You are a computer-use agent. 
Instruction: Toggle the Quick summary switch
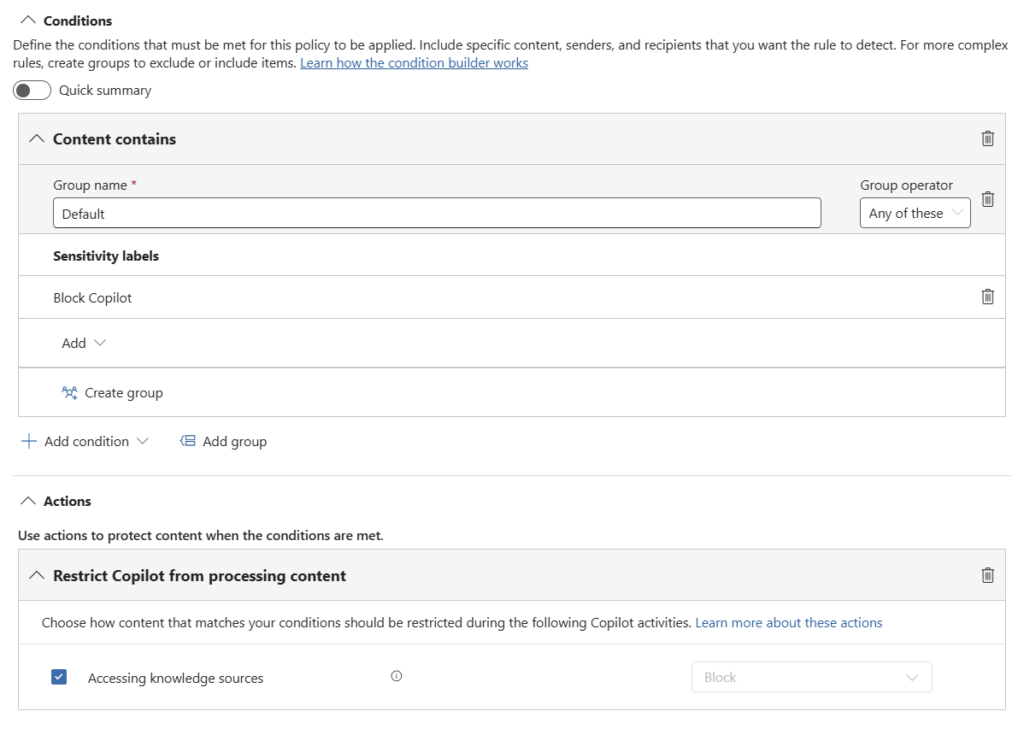click(x=32, y=90)
